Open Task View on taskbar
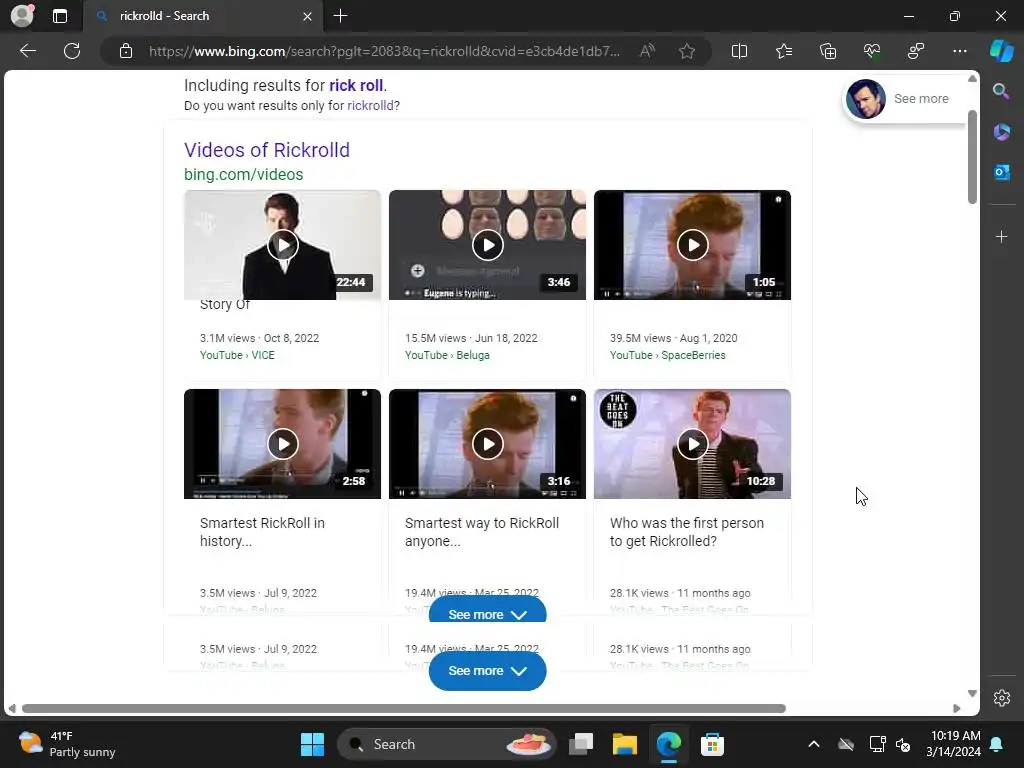 point(581,744)
